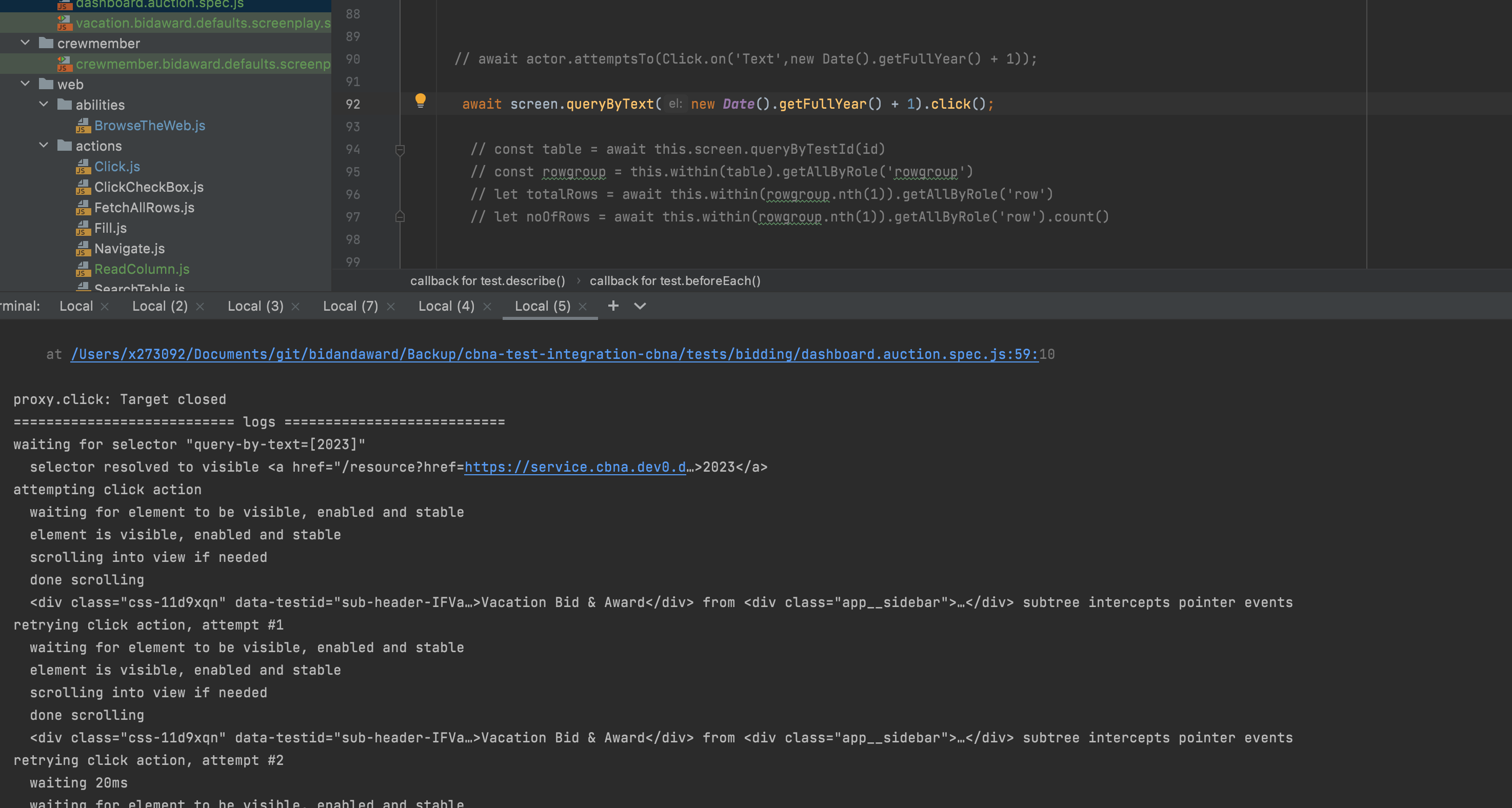Switch to the Local (2) terminal tab
This screenshot has height=808, width=1512.
(x=160, y=306)
